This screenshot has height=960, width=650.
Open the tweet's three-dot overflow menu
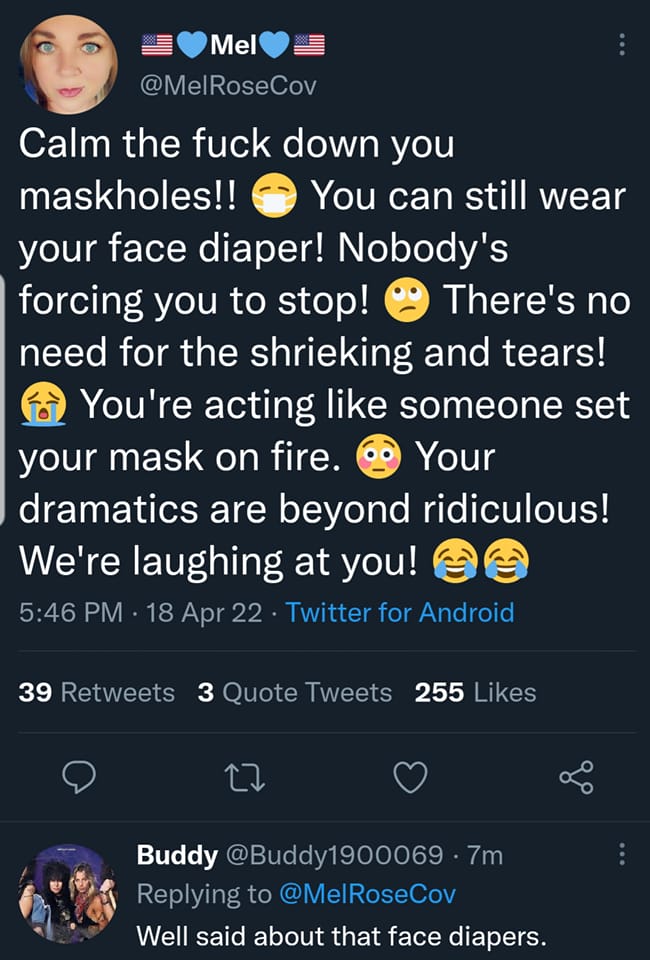[x=621, y=45]
